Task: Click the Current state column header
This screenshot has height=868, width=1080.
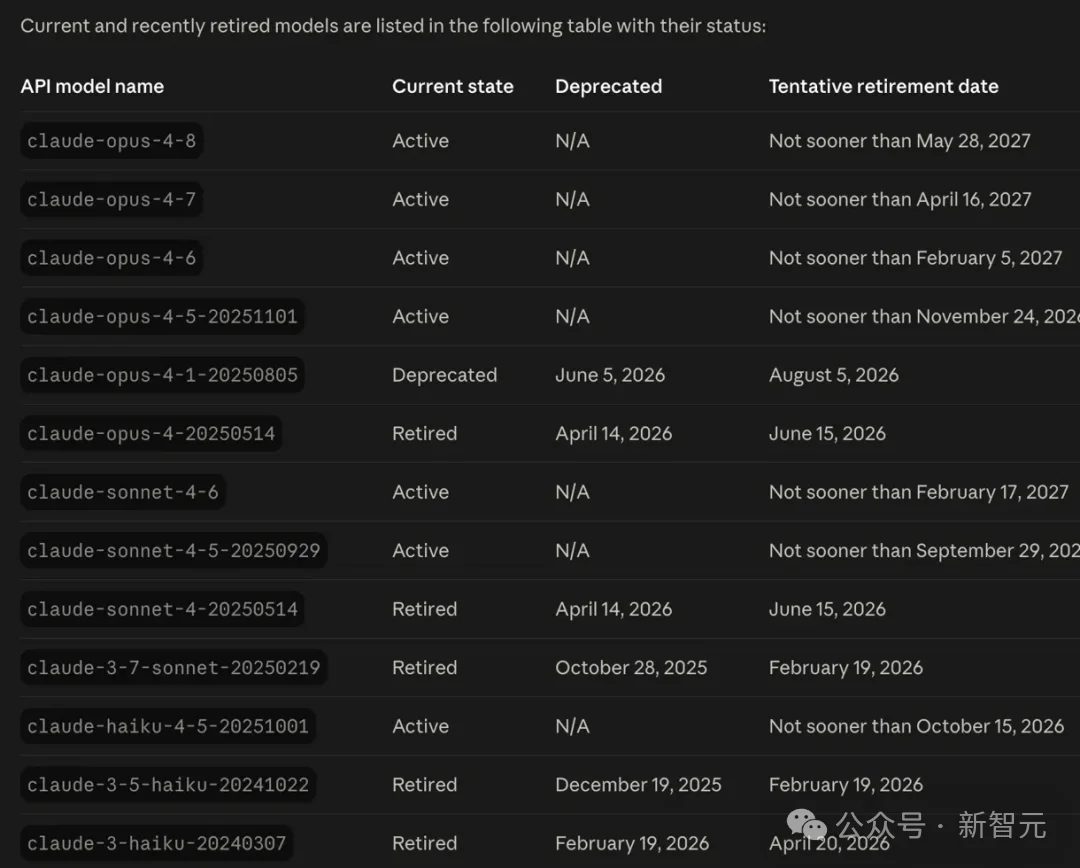Action: (453, 86)
